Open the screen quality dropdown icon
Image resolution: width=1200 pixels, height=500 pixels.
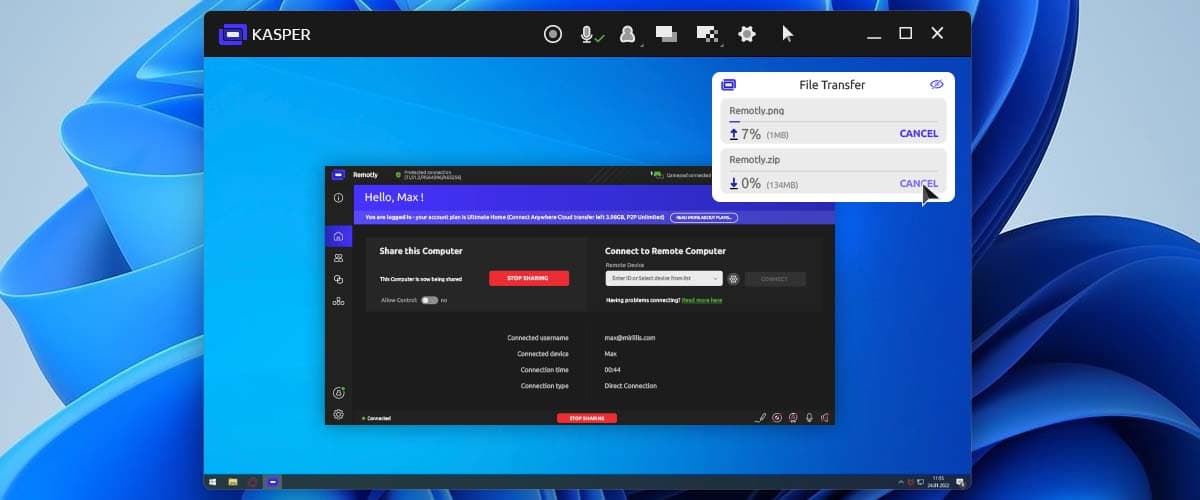[707, 34]
